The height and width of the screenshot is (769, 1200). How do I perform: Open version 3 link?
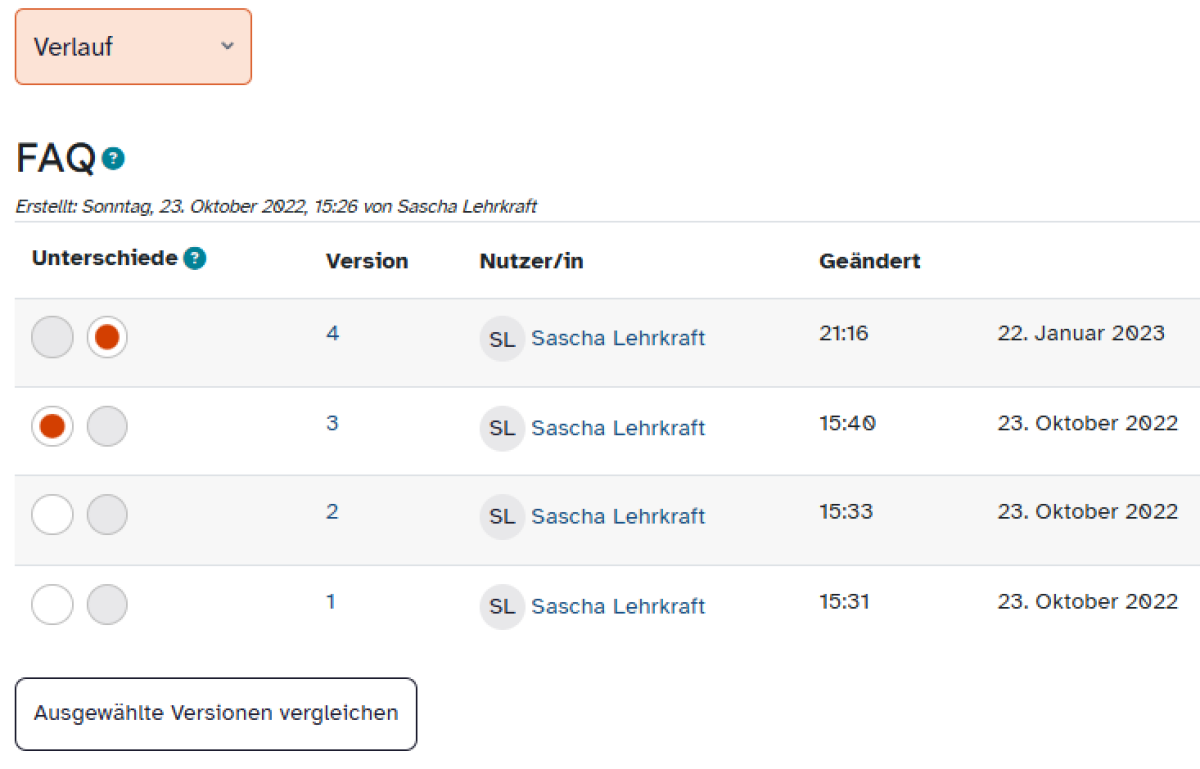333,424
